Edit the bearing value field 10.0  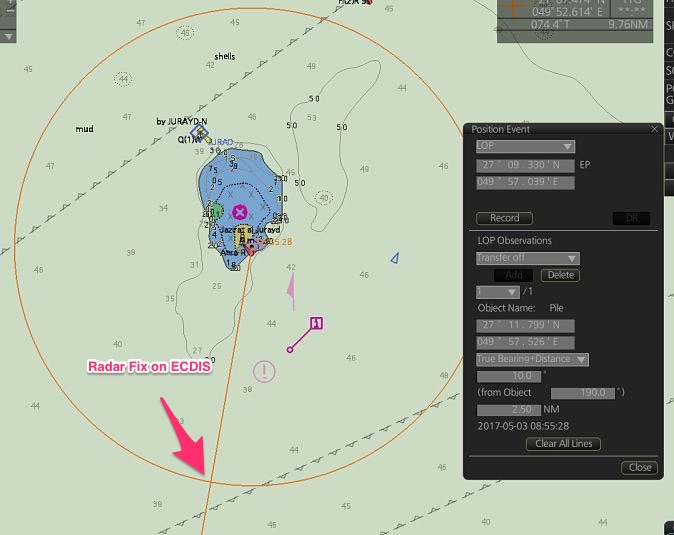click(x=510, y=376)
